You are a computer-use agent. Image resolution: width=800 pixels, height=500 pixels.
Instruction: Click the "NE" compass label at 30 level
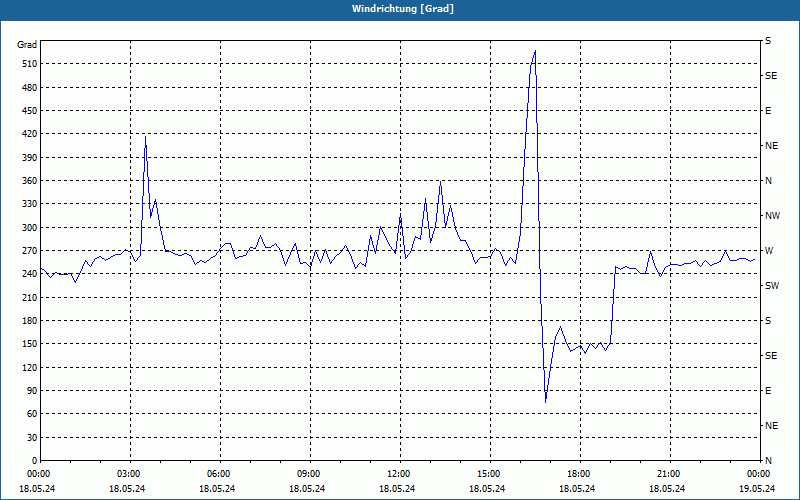click(x=771, y=426)
